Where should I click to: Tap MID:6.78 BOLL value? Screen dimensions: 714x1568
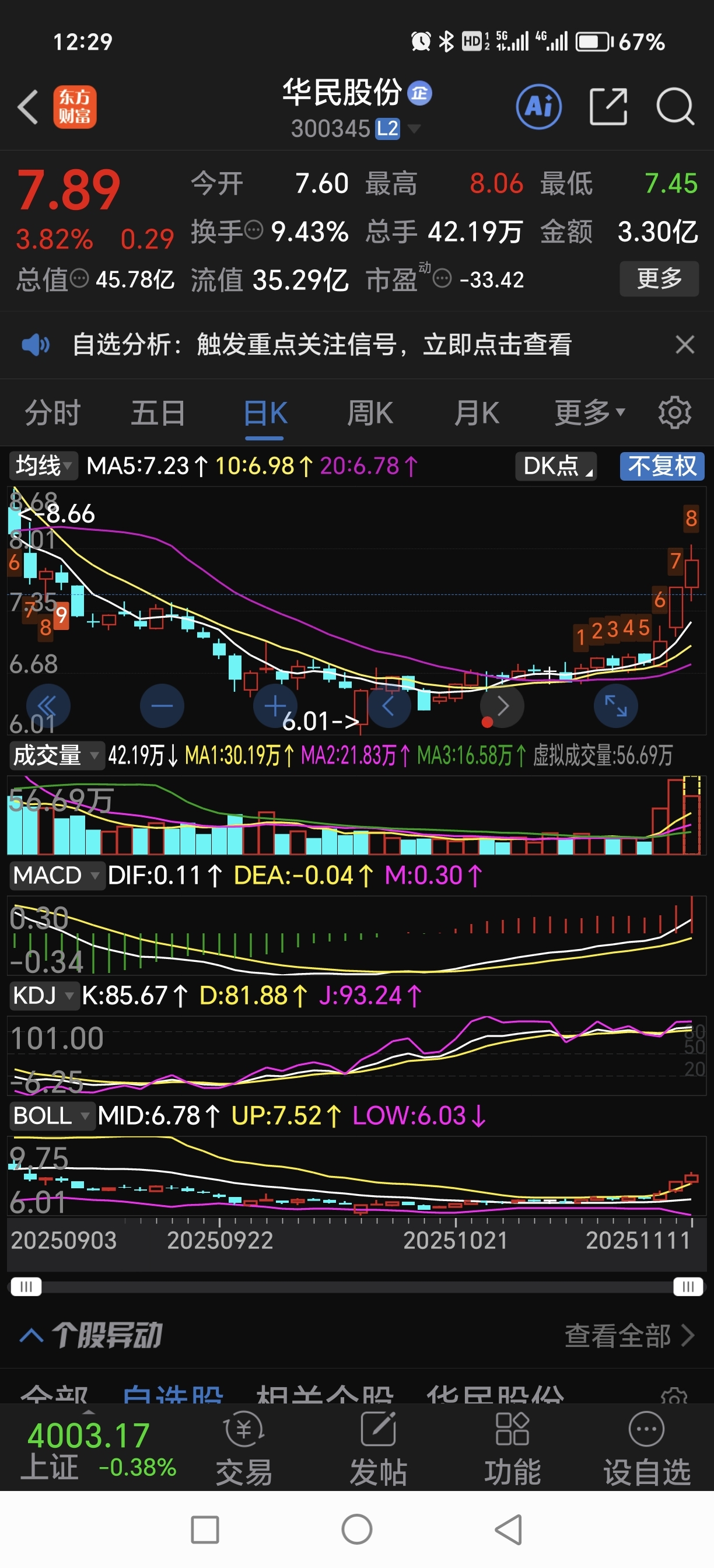point(158,1116)
